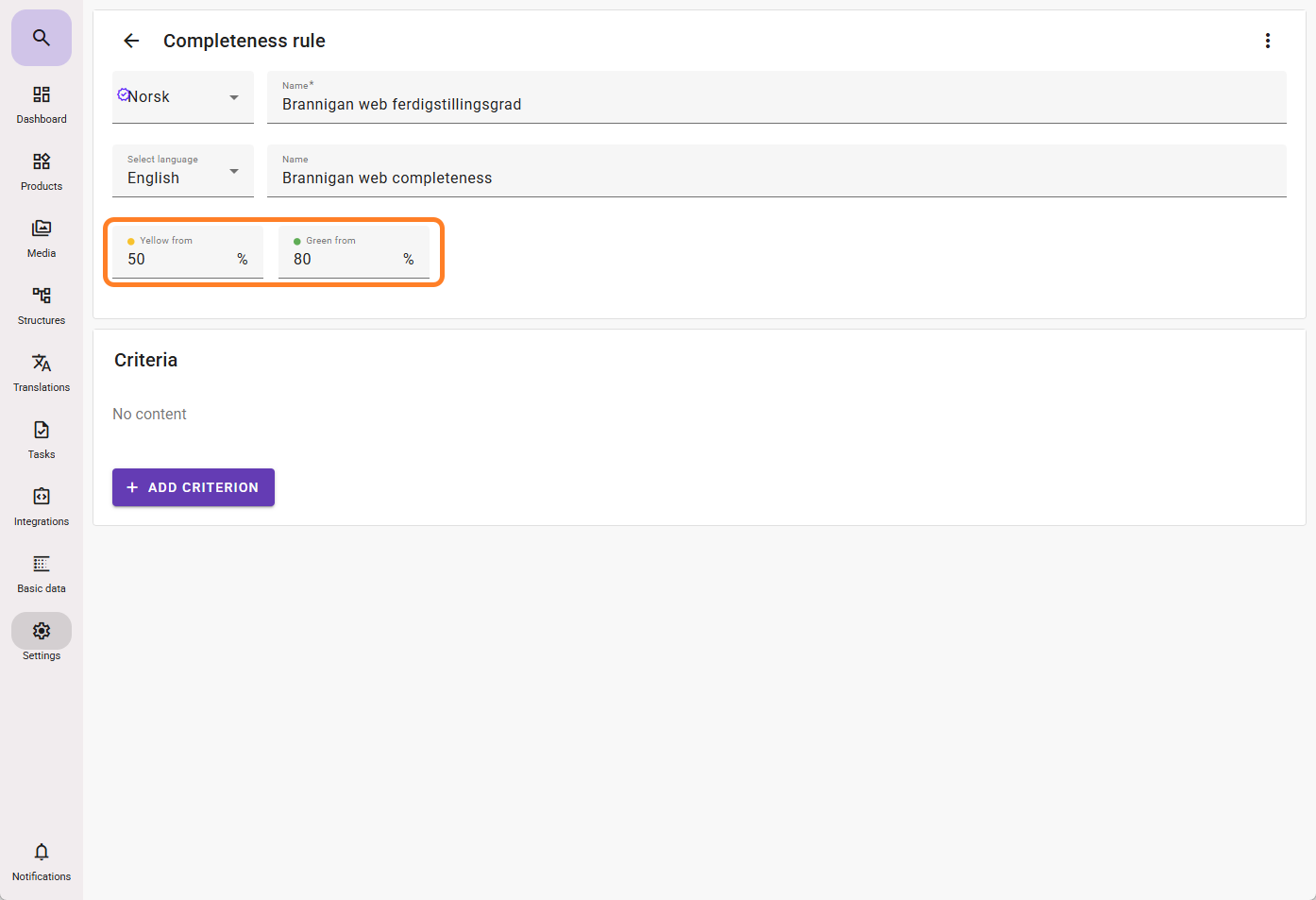This screenshot has width=1316, height=900.
Task: Click the search icon in sidebar
Action: coord(41,38)
